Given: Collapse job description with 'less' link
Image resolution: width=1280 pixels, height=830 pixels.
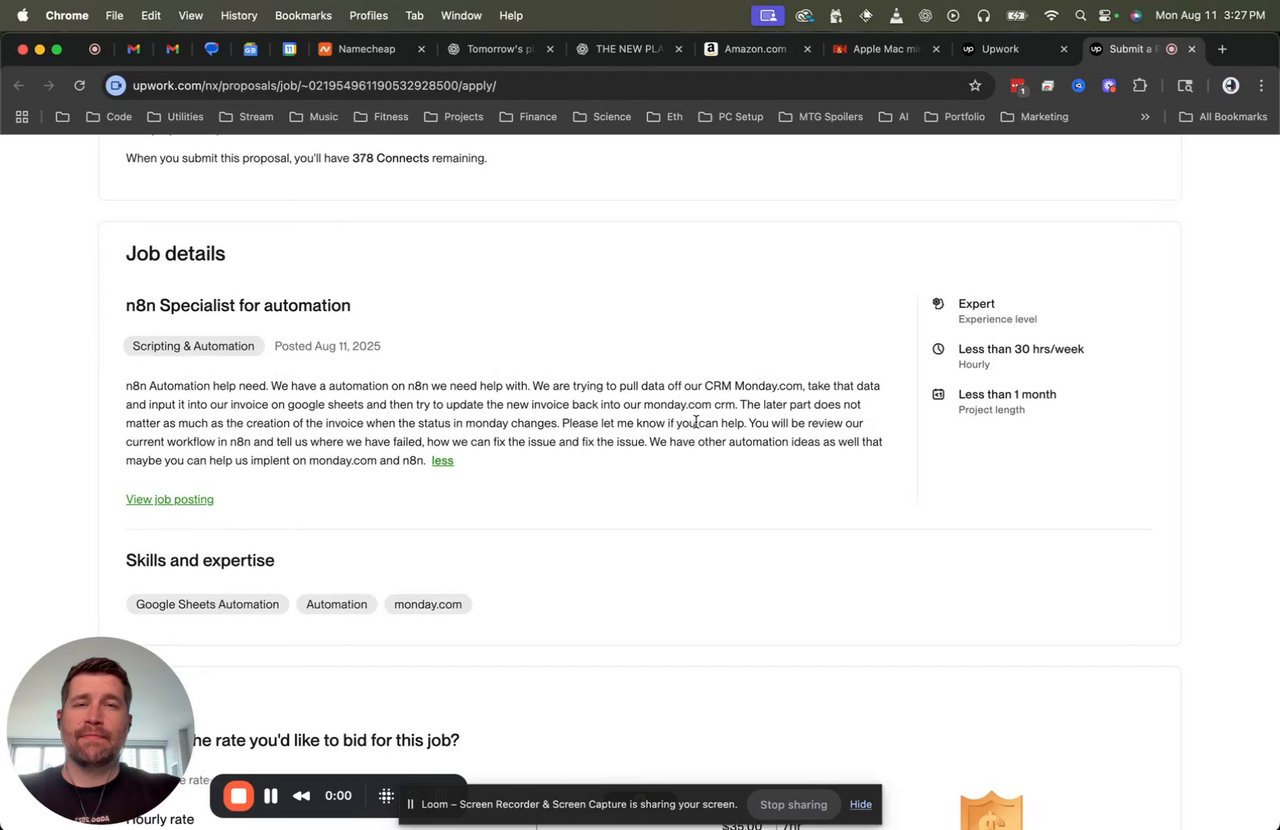Looking at the screenshot, I should click(442, 460).
